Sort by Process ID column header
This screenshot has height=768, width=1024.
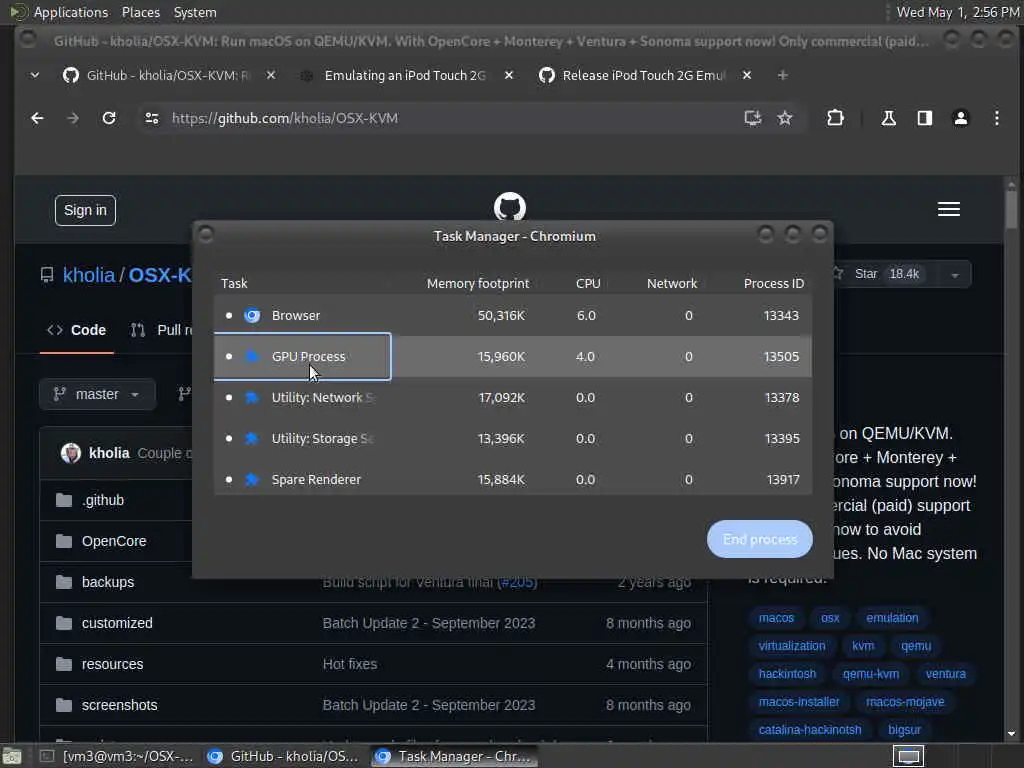(x=774, y=283)
